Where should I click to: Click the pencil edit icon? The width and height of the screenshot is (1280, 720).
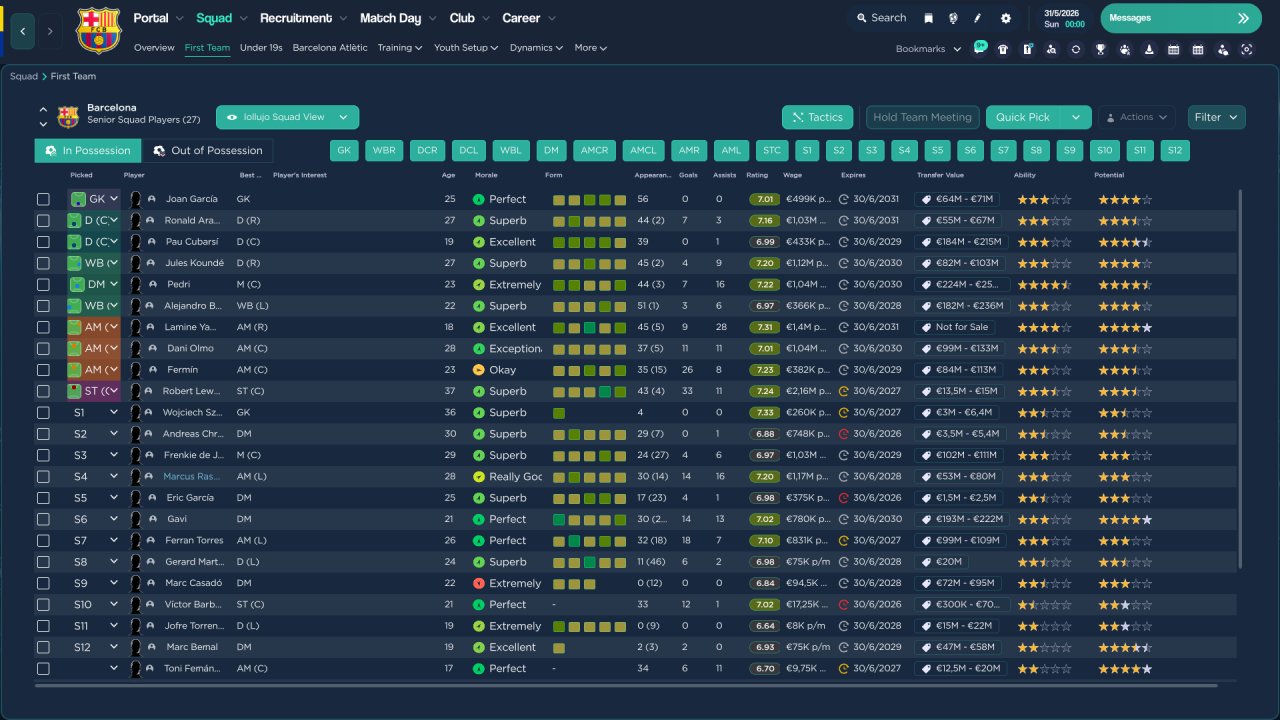[x=978, y=18]
